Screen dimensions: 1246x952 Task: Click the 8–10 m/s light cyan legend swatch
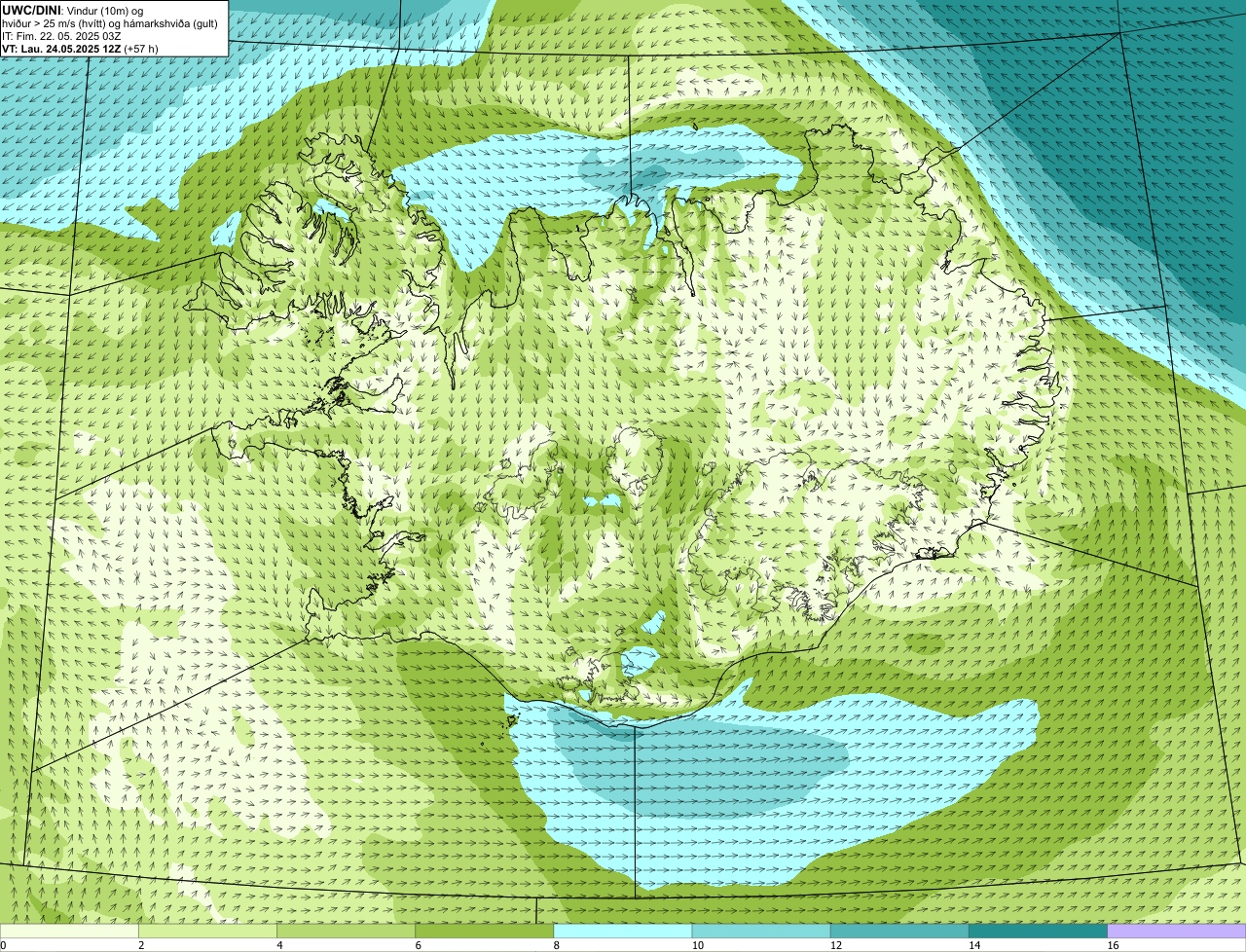[x=623, y=932]
